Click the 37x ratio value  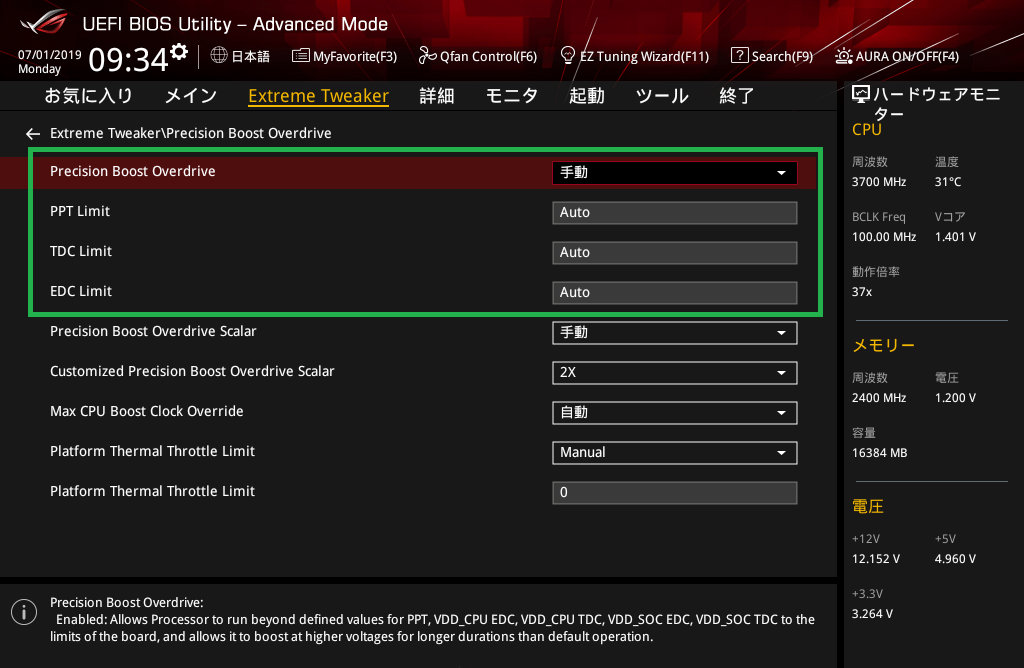point(862,292)
